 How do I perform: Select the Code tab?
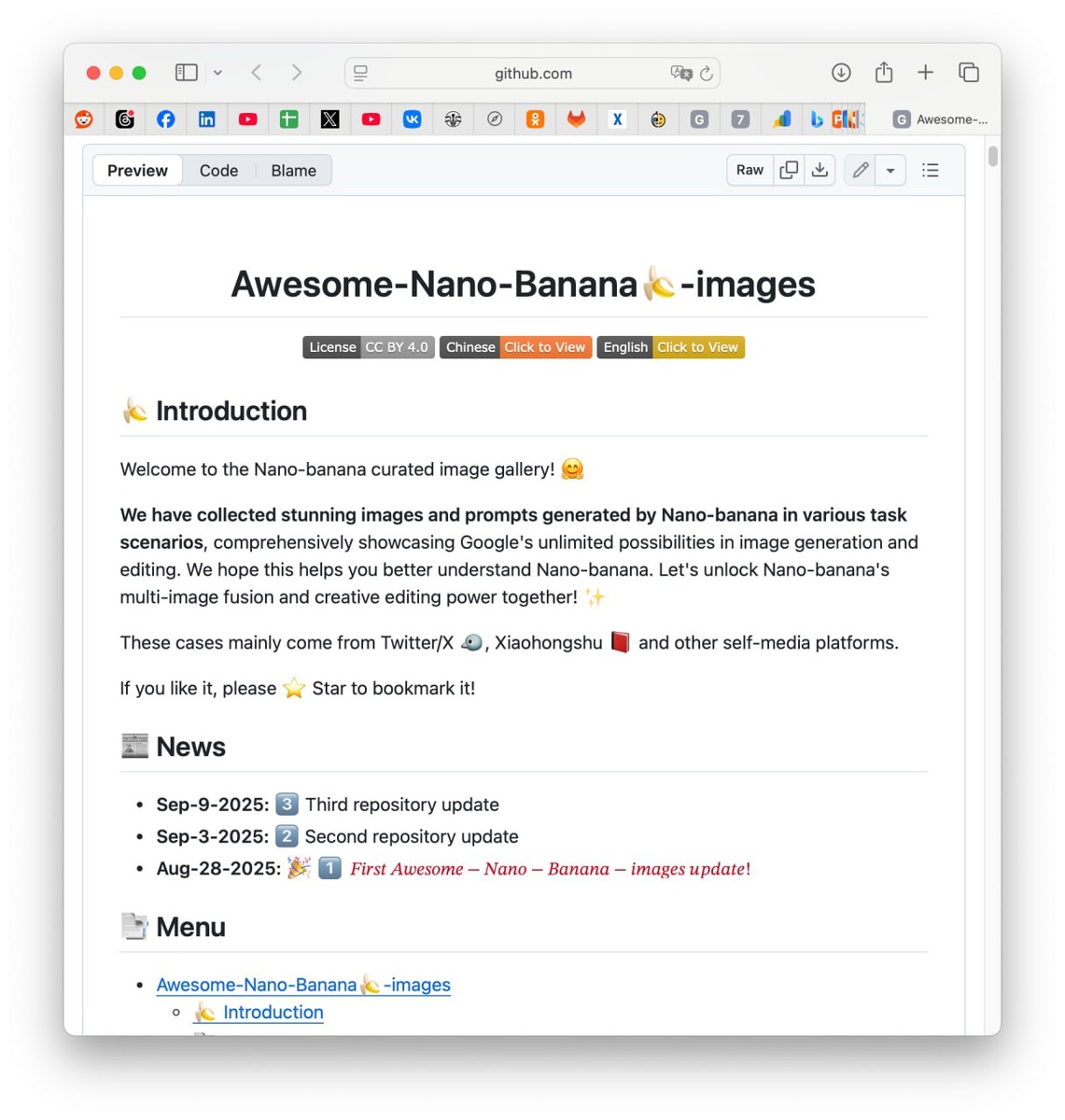218,171
